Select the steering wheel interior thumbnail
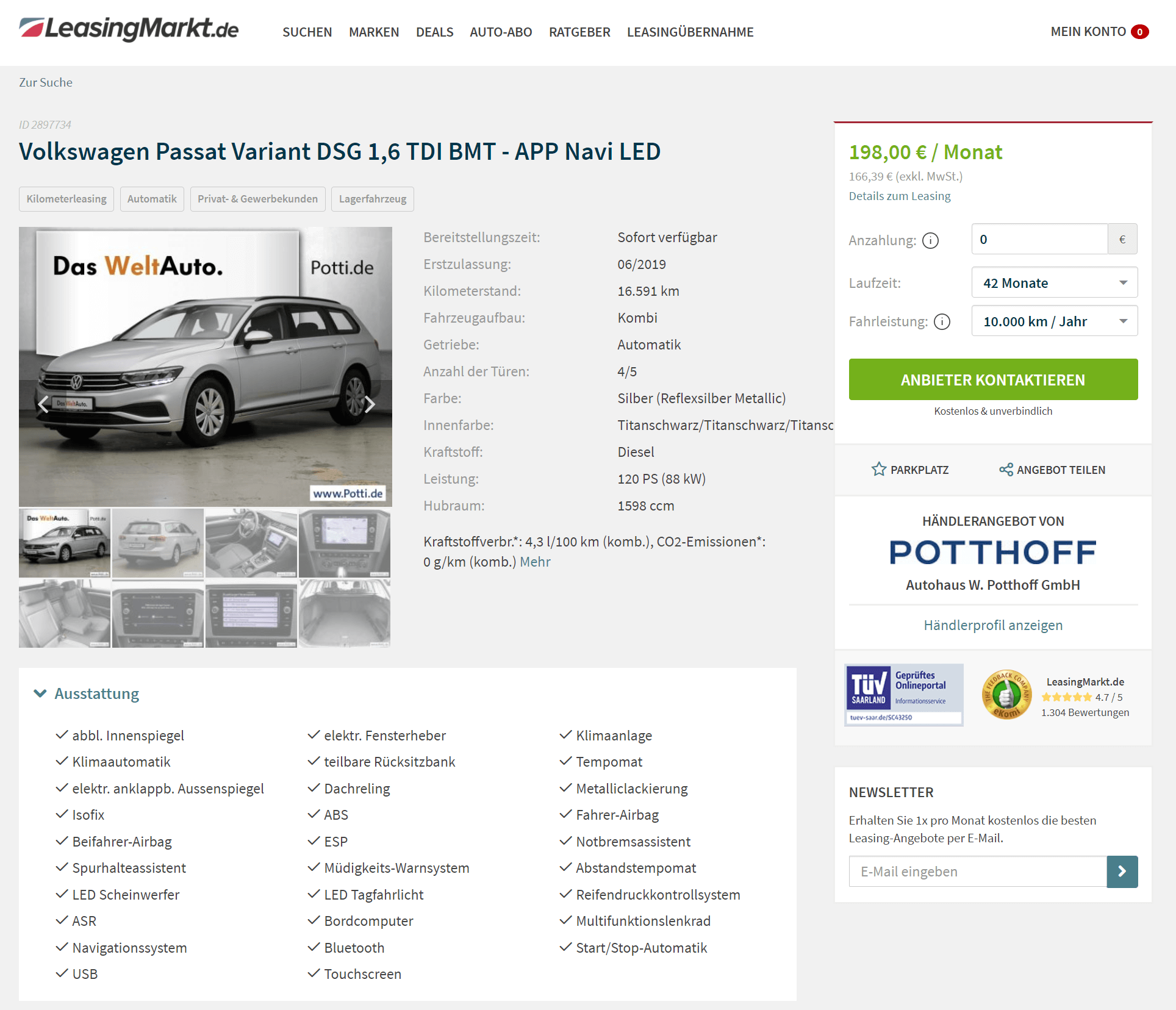1176x1010 pixels. [251, 543]
